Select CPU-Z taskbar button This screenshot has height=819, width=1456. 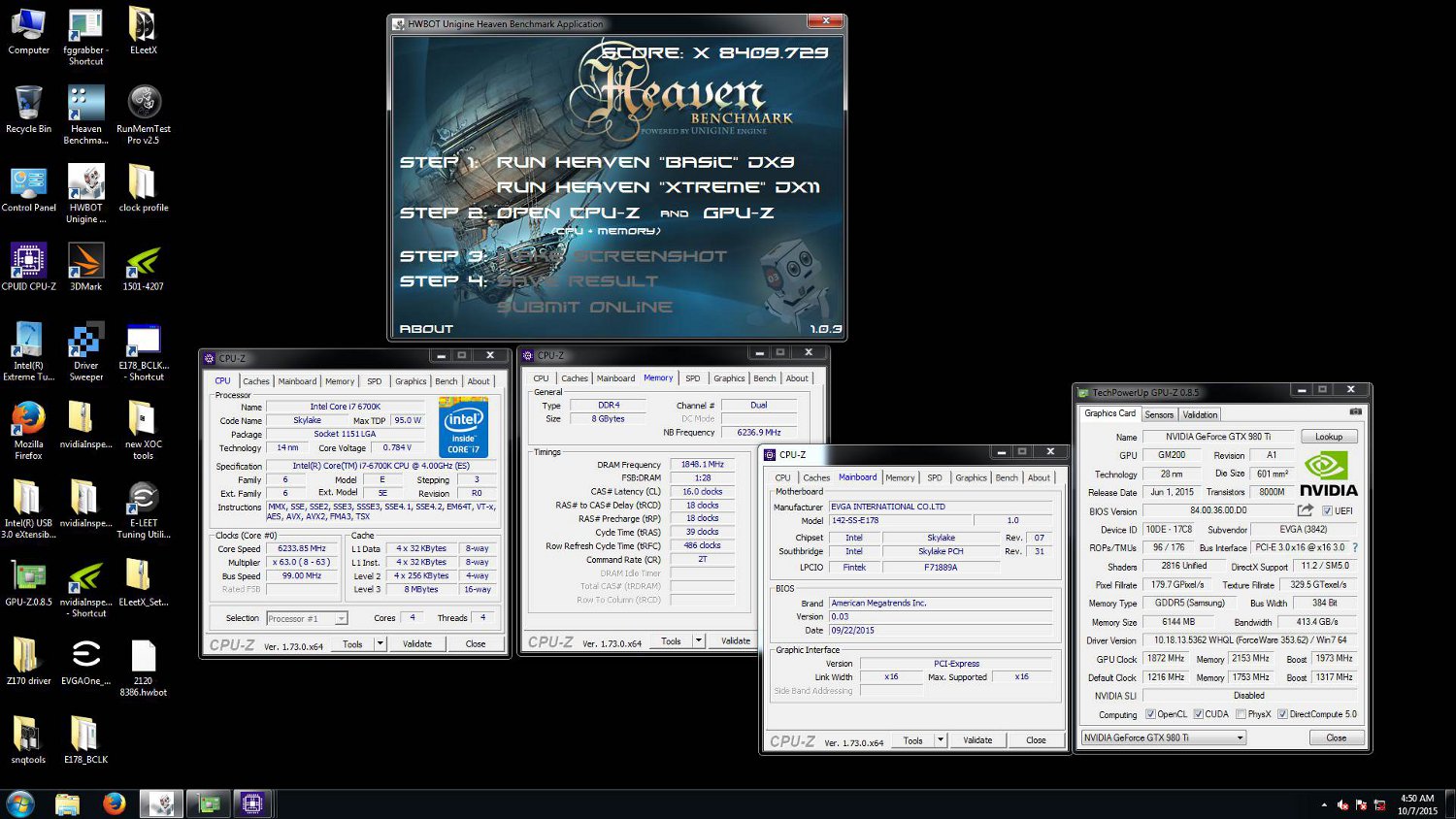pyautogui.click(x=252, y=803)
